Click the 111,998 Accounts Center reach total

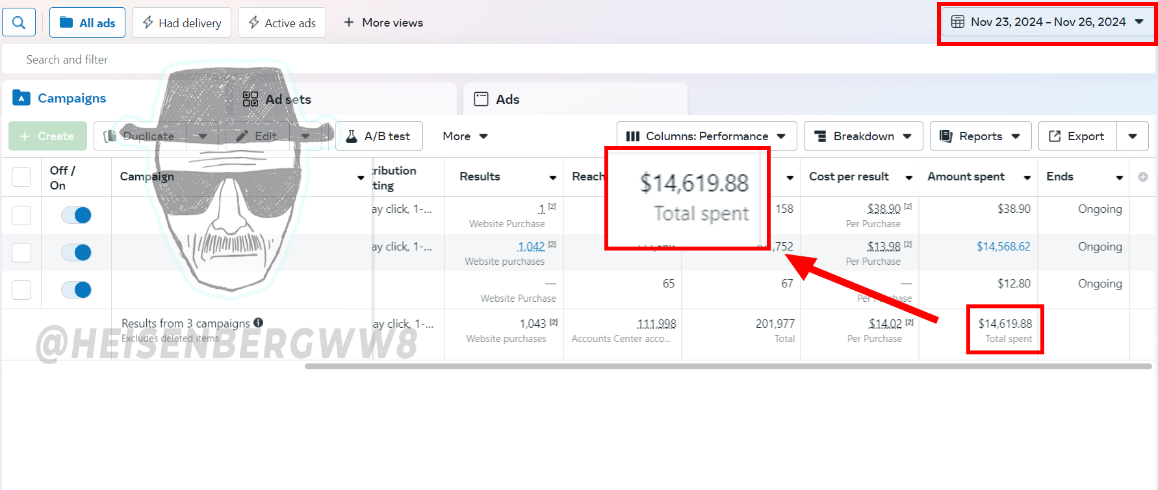[x=656, y=323]
